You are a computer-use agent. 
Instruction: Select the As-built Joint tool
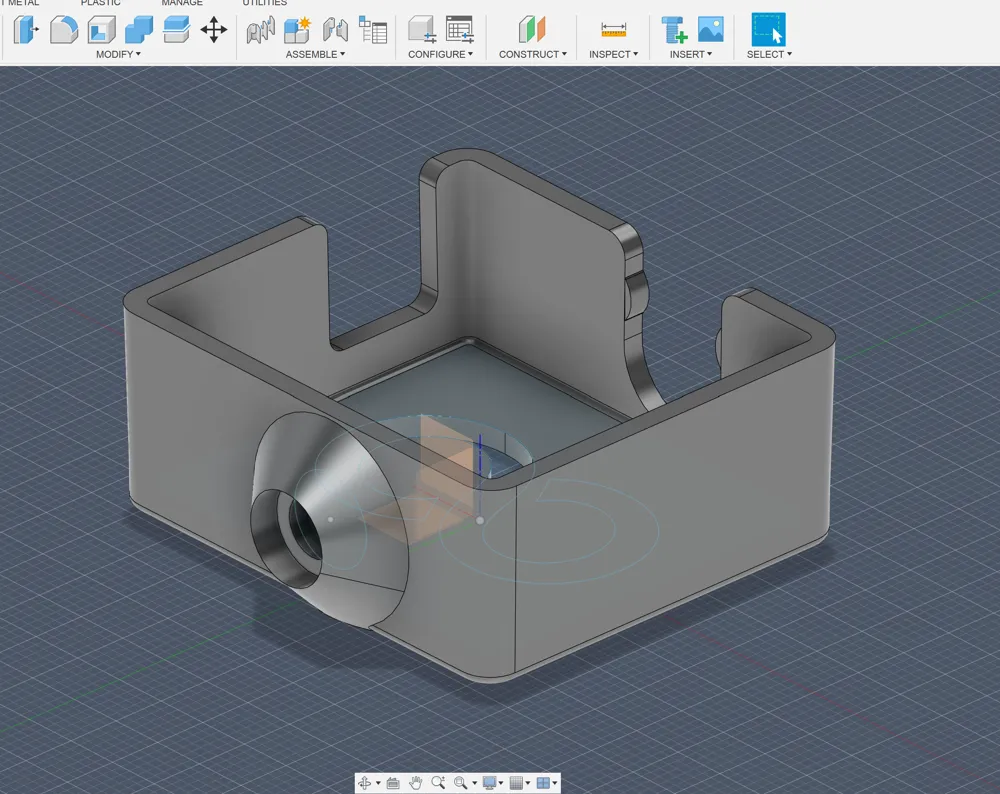335,30
